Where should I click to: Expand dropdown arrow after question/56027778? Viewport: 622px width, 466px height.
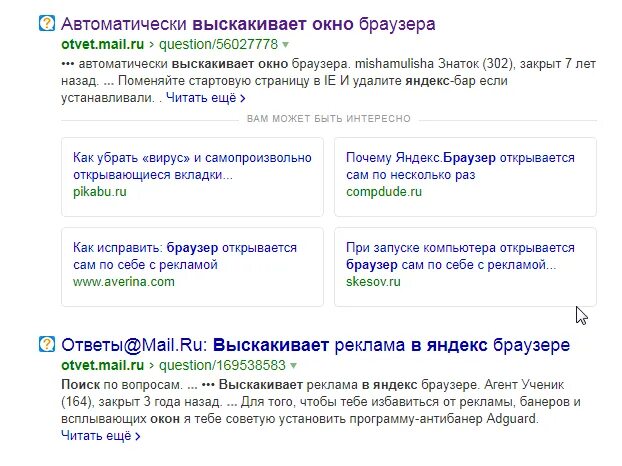click(286, 45)
